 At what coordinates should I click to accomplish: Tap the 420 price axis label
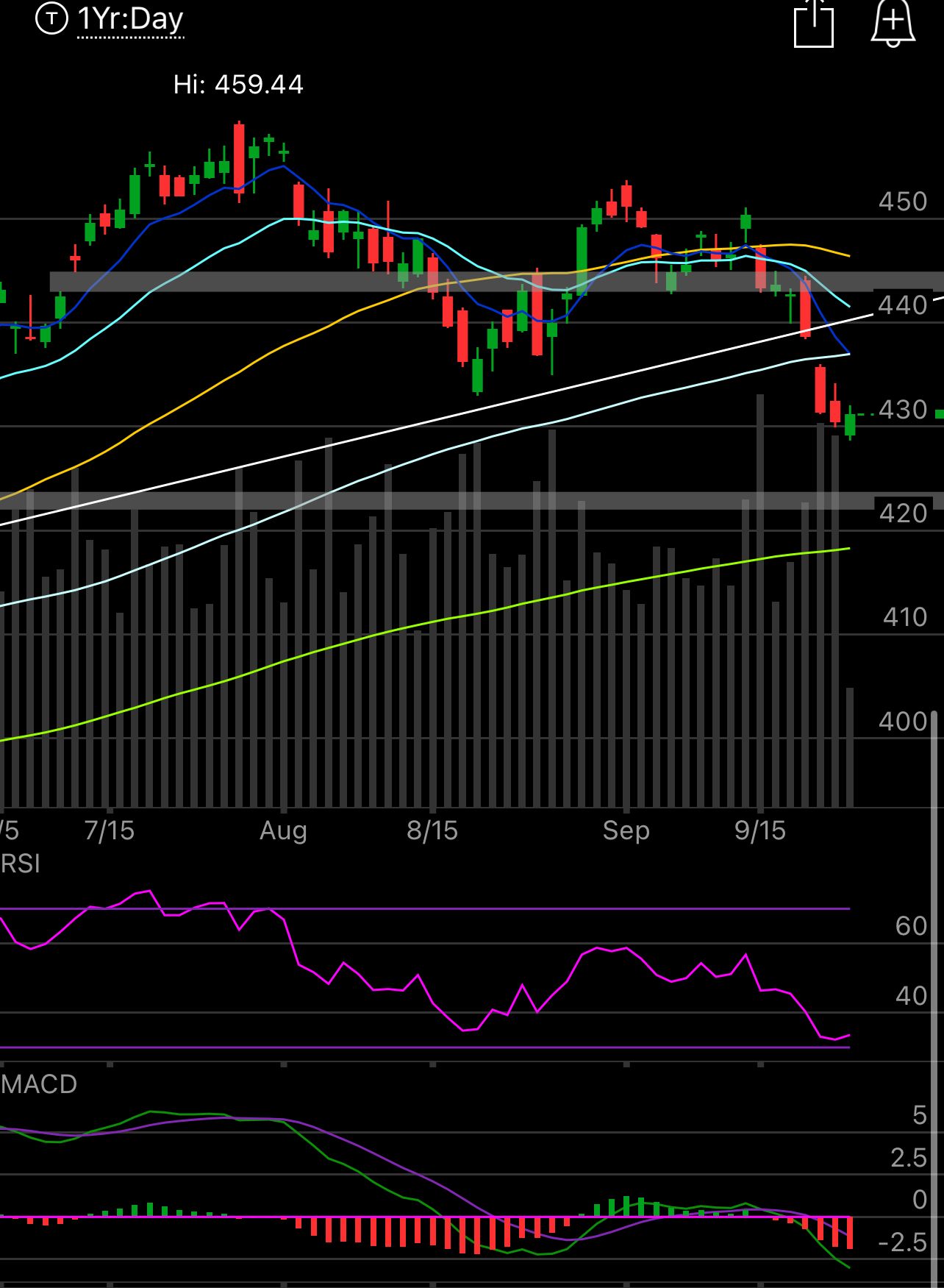pos(903,513)
